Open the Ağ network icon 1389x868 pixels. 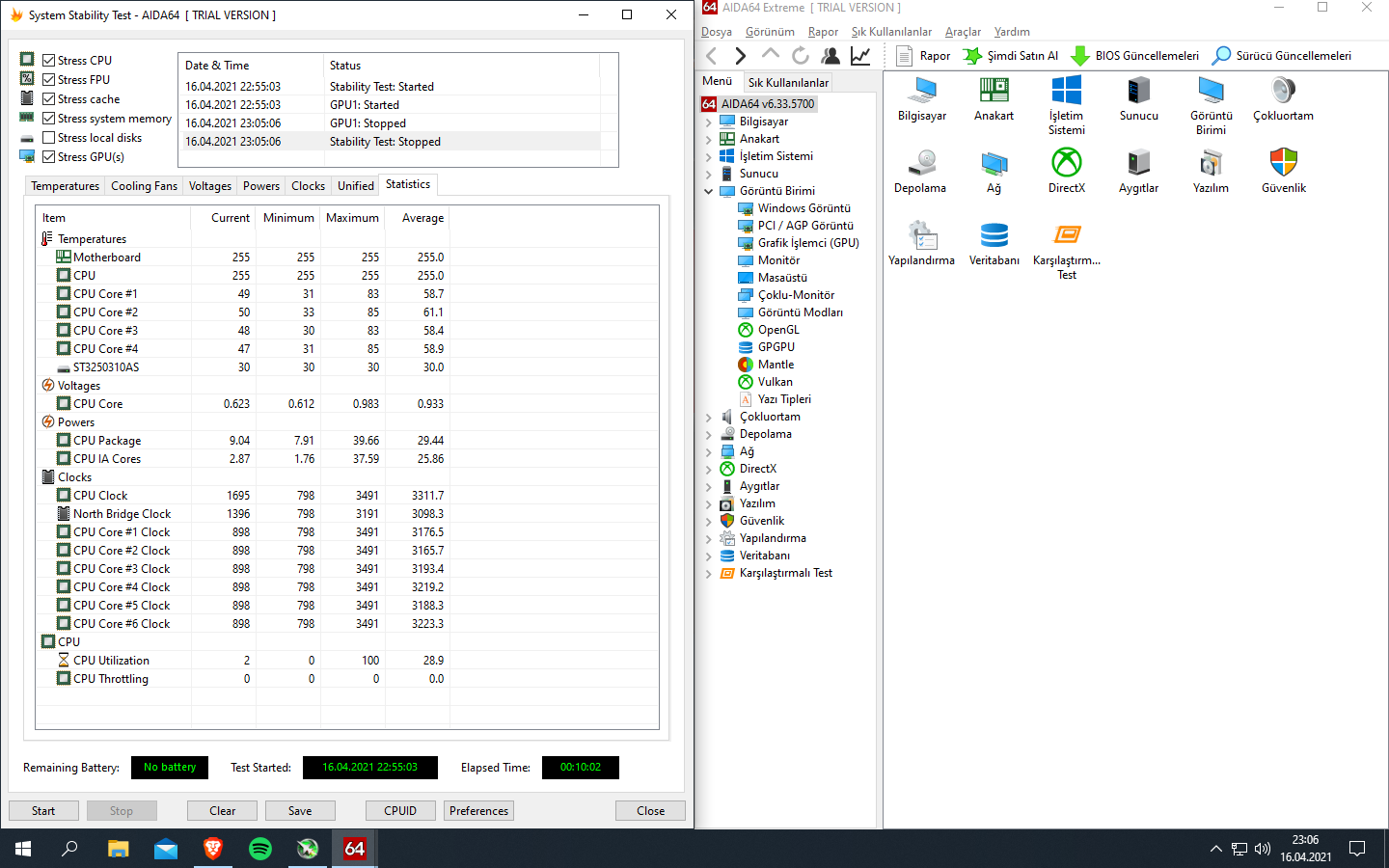994,171
